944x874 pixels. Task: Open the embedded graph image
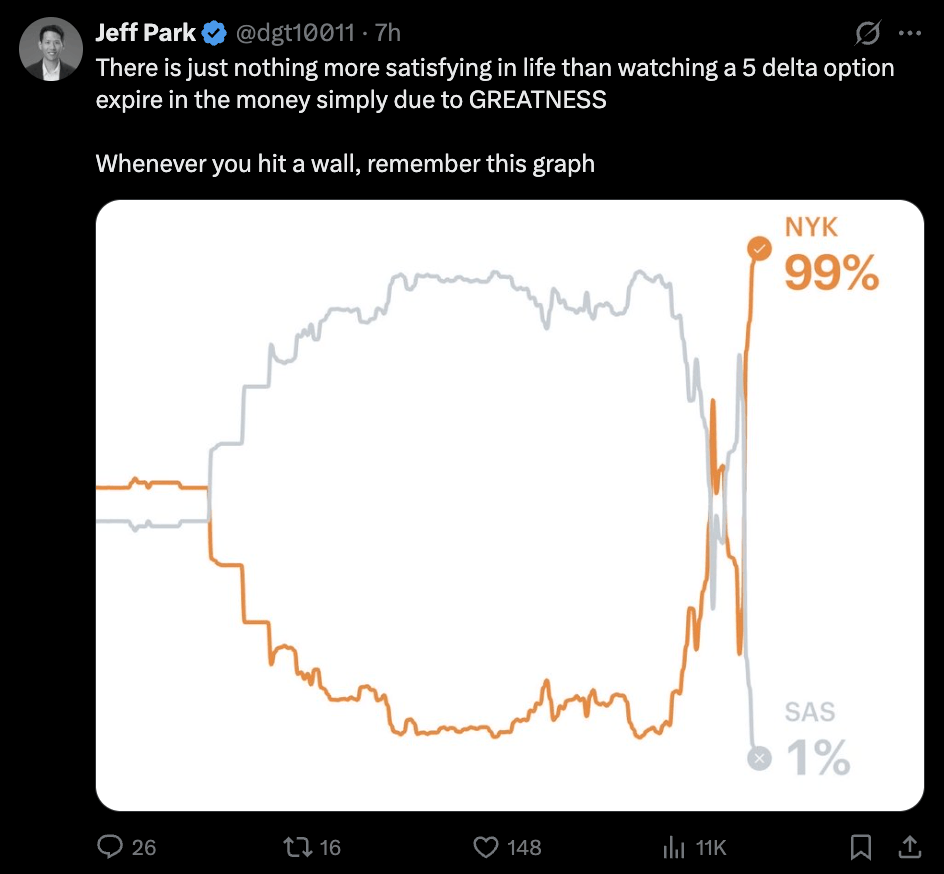coord(509,505)
